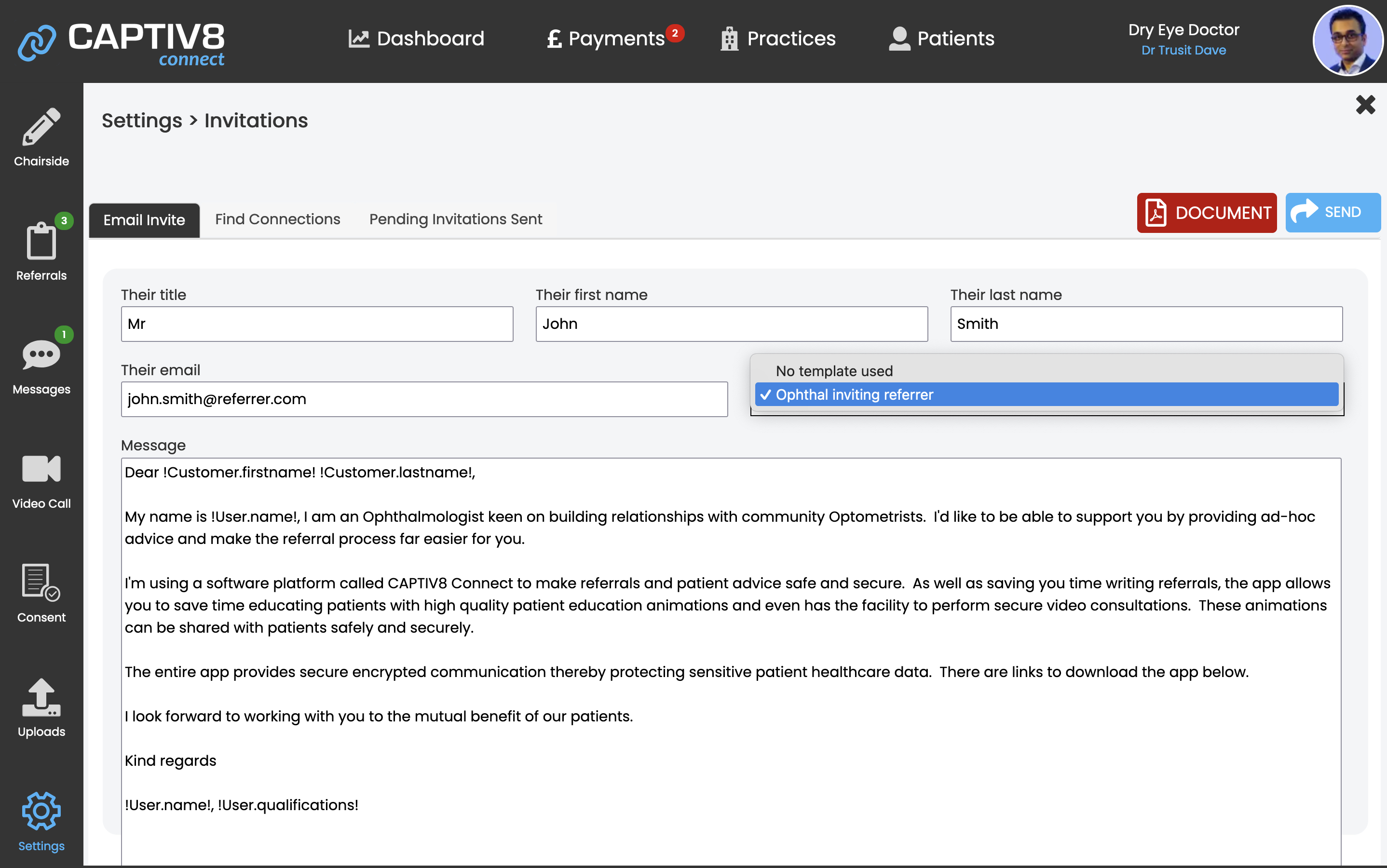Open the Consent document icon
The width and height of the screenshot is (1387, 868).
click(41, 582)
